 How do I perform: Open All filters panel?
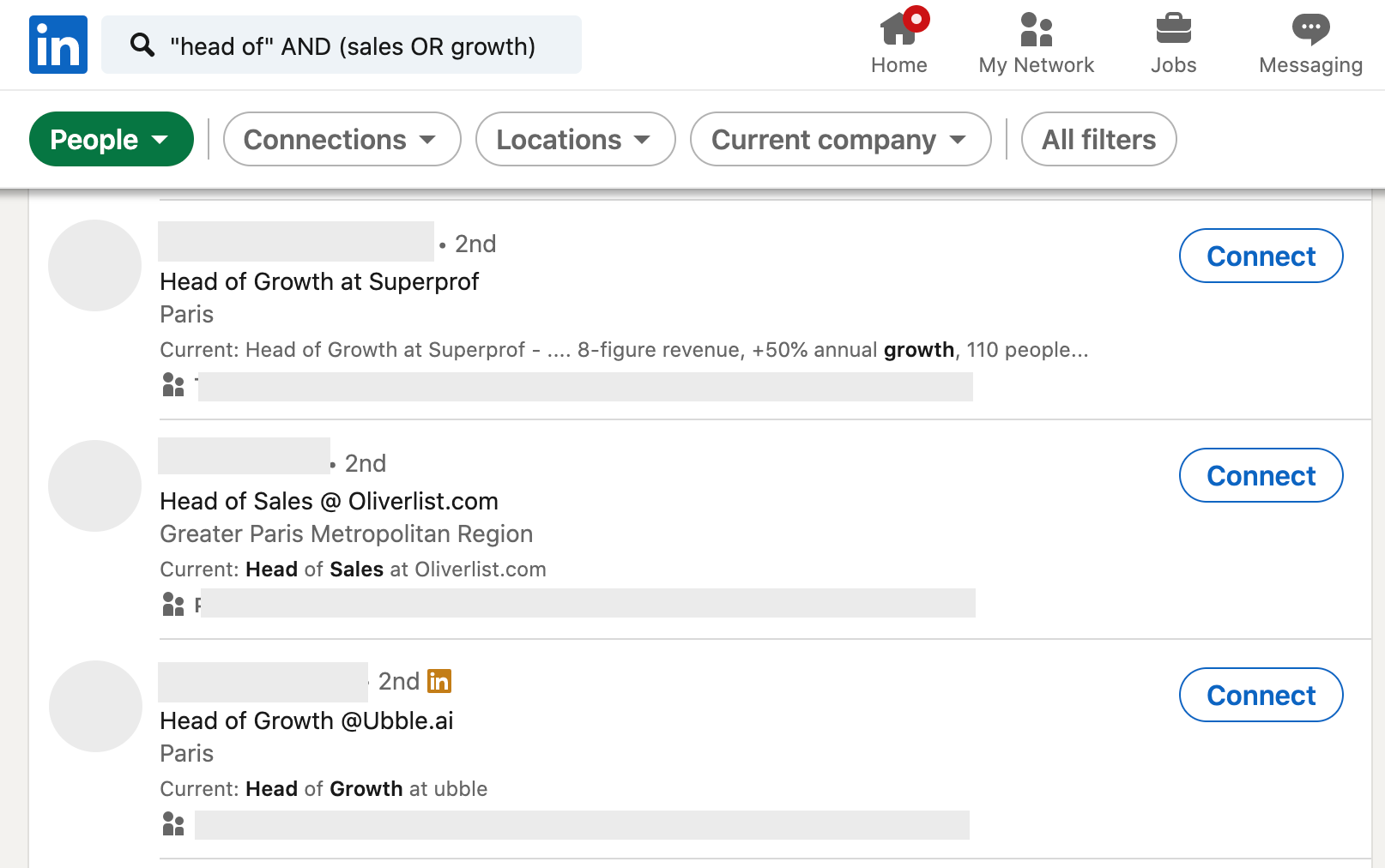point(1098,139)
